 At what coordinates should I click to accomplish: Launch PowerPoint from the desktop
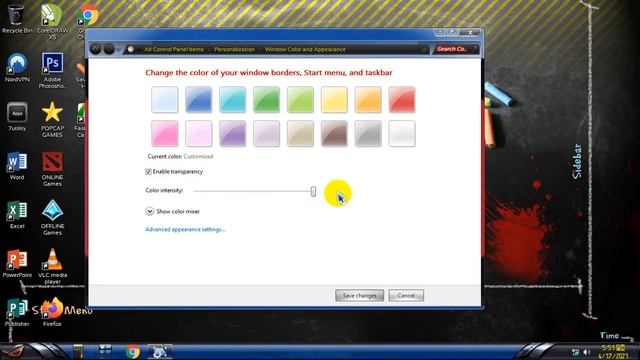tap(17, 263)
